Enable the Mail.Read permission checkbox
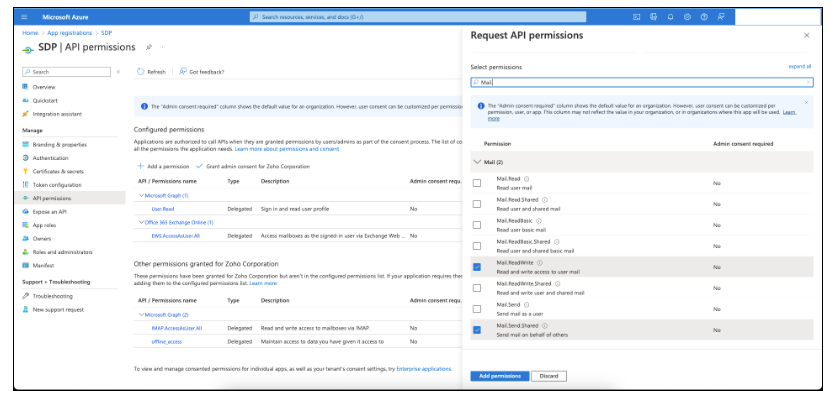837x400 pixels. tap(477, 183)
